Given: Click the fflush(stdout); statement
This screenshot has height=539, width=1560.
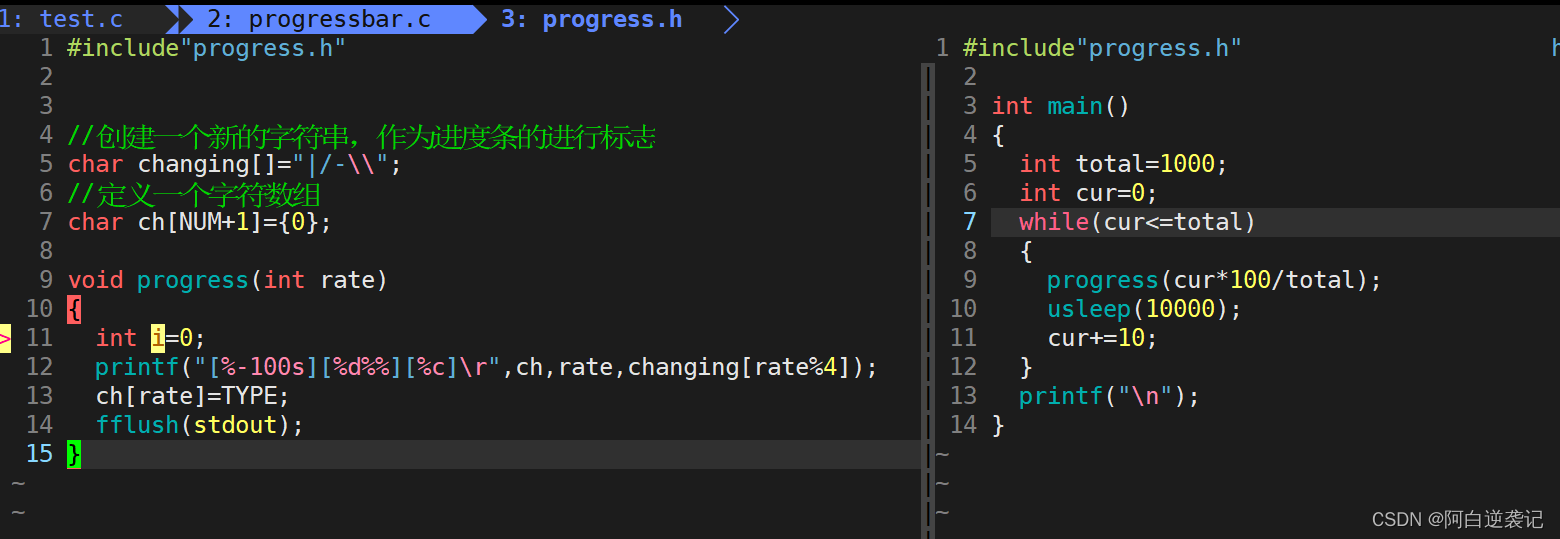Looking at the screenshot, I should [x=200, y=425].
